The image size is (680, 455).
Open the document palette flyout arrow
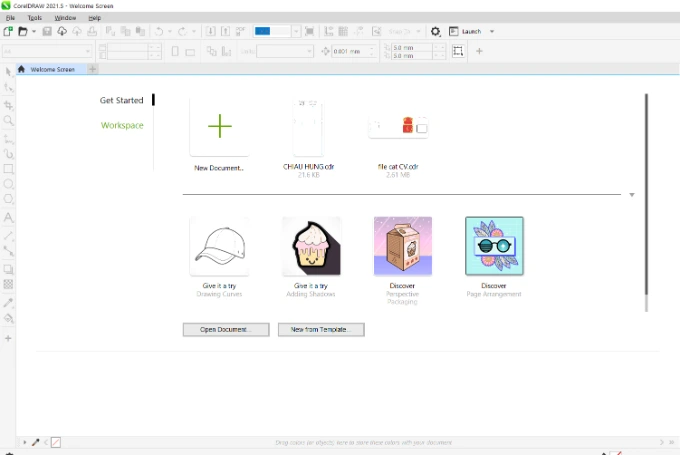pyautogui.click(x=24, y=442)
